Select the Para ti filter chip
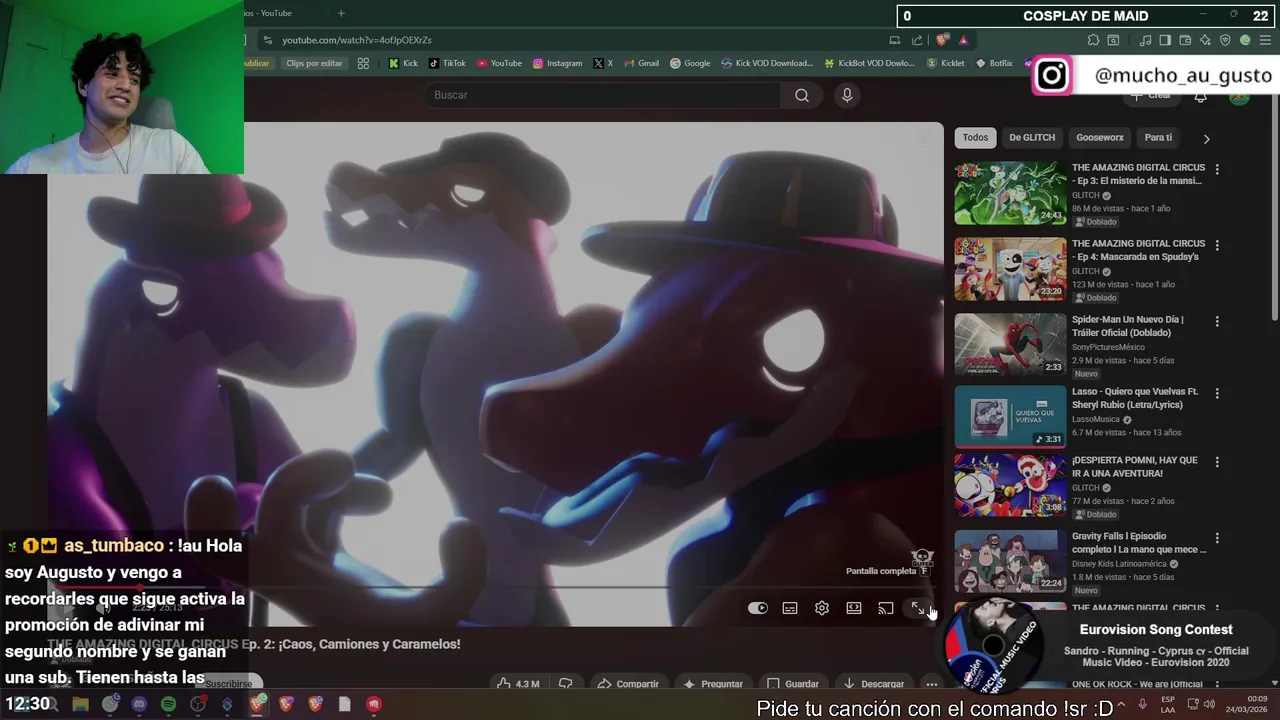Image resolution: width=1280 pixels, height=720 pixels. click(x=1158, y=138)
